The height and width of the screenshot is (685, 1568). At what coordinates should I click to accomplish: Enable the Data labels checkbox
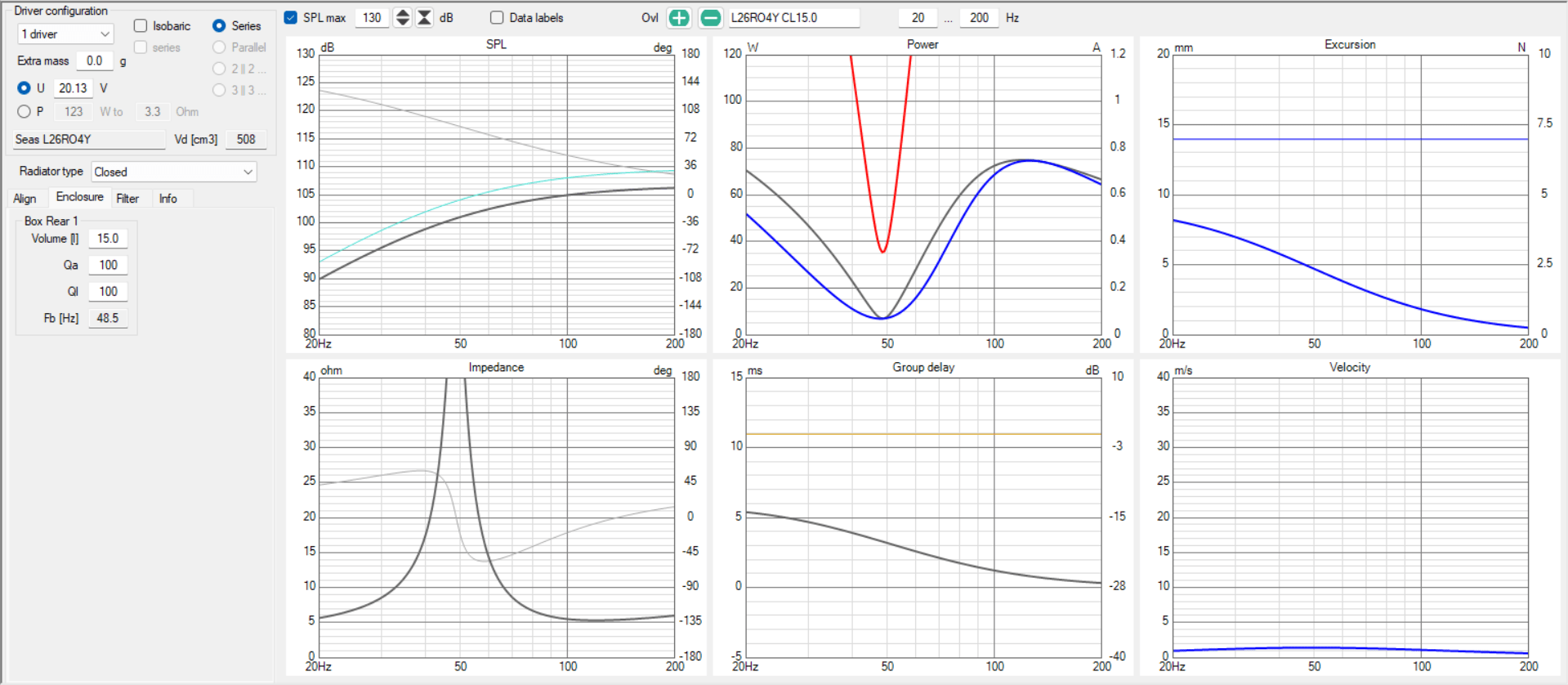497,17
